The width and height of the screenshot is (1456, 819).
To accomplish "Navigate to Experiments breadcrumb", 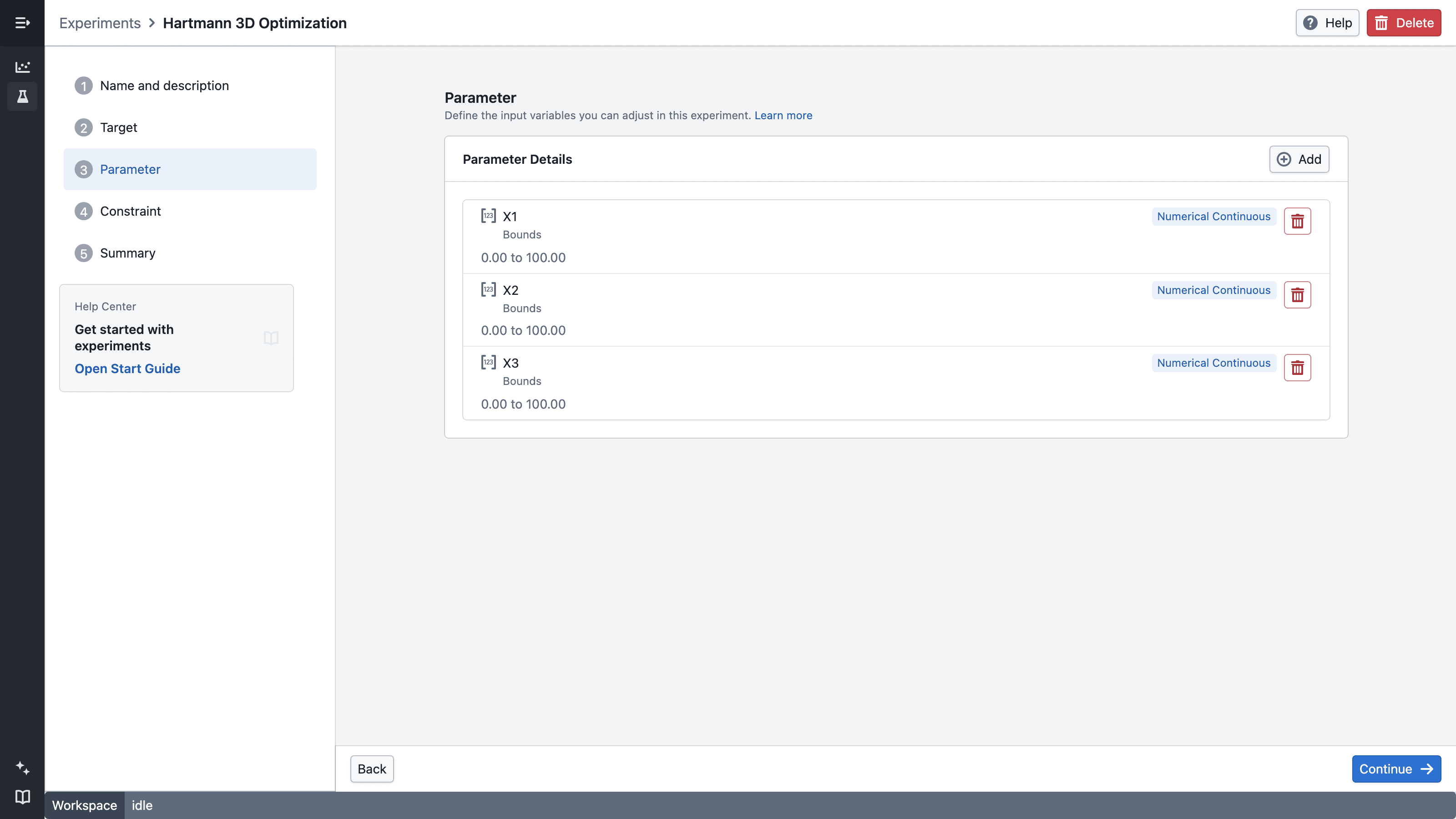I will [x=100, y=23].
